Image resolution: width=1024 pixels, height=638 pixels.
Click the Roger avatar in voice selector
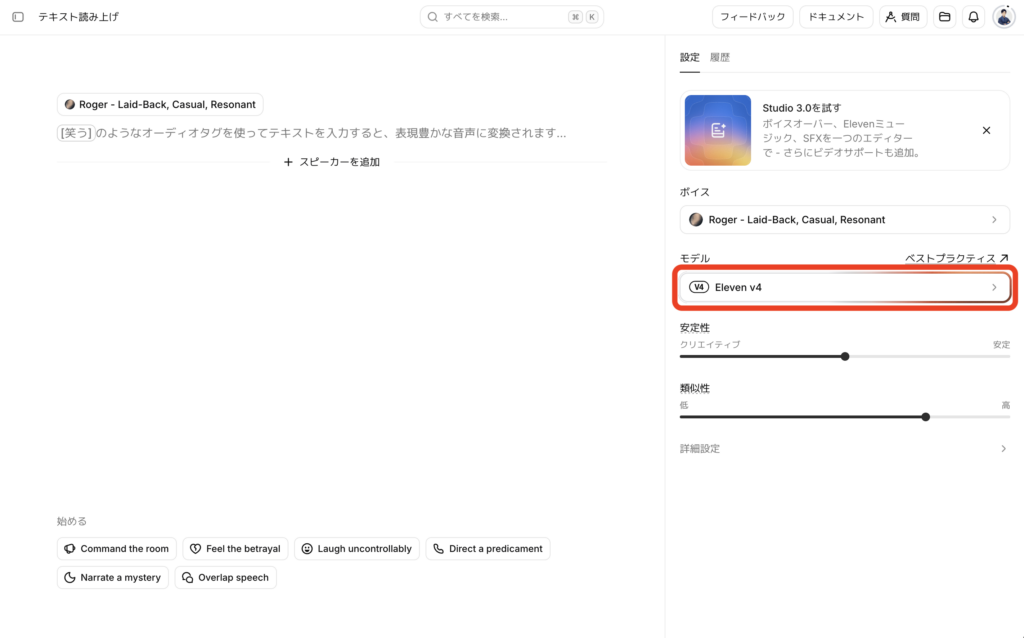pyautogui.click(x=696, y=220)
